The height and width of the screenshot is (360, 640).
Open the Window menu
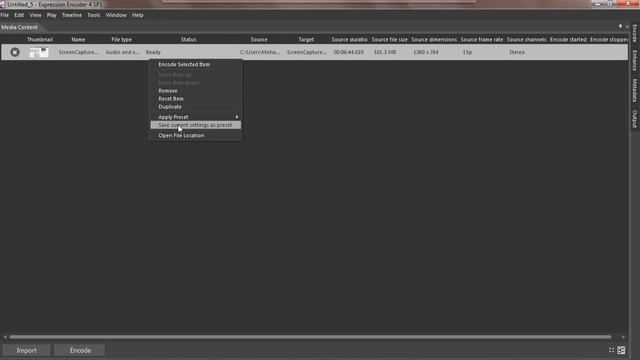pyautogui.click(x=116, y=15)
